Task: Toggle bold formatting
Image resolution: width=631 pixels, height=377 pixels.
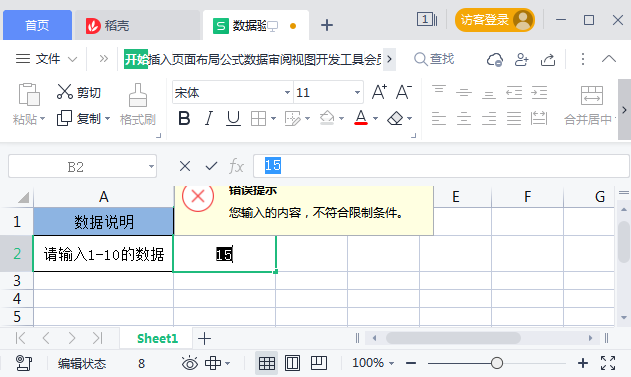Action: coord(184,119)
